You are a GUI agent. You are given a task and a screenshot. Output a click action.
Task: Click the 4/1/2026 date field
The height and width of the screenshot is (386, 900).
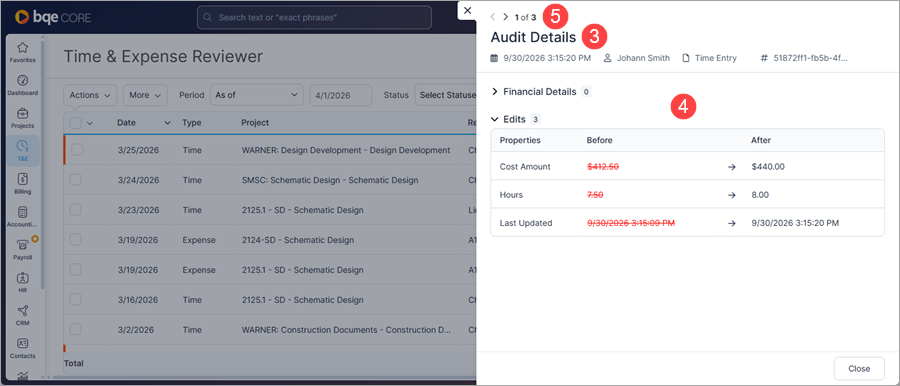(x=340, y=95)
